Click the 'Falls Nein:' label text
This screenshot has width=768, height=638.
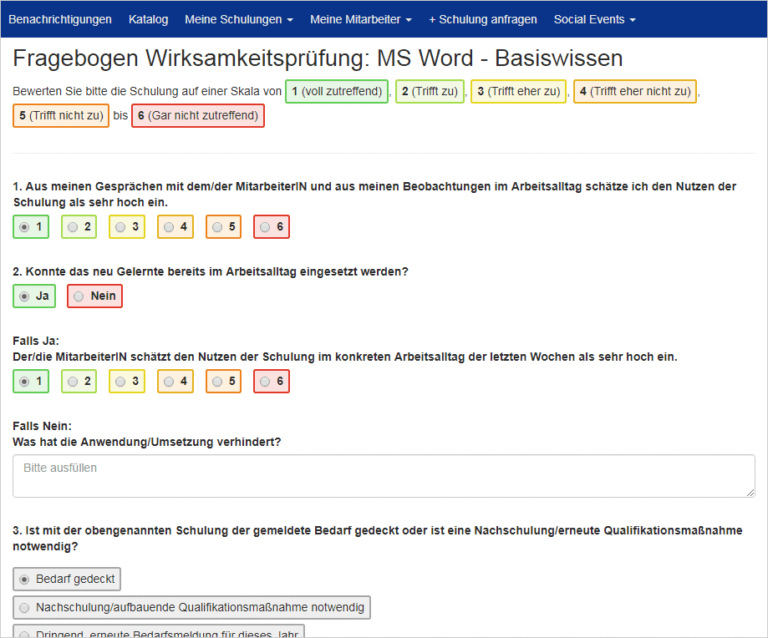click(42, 426)
